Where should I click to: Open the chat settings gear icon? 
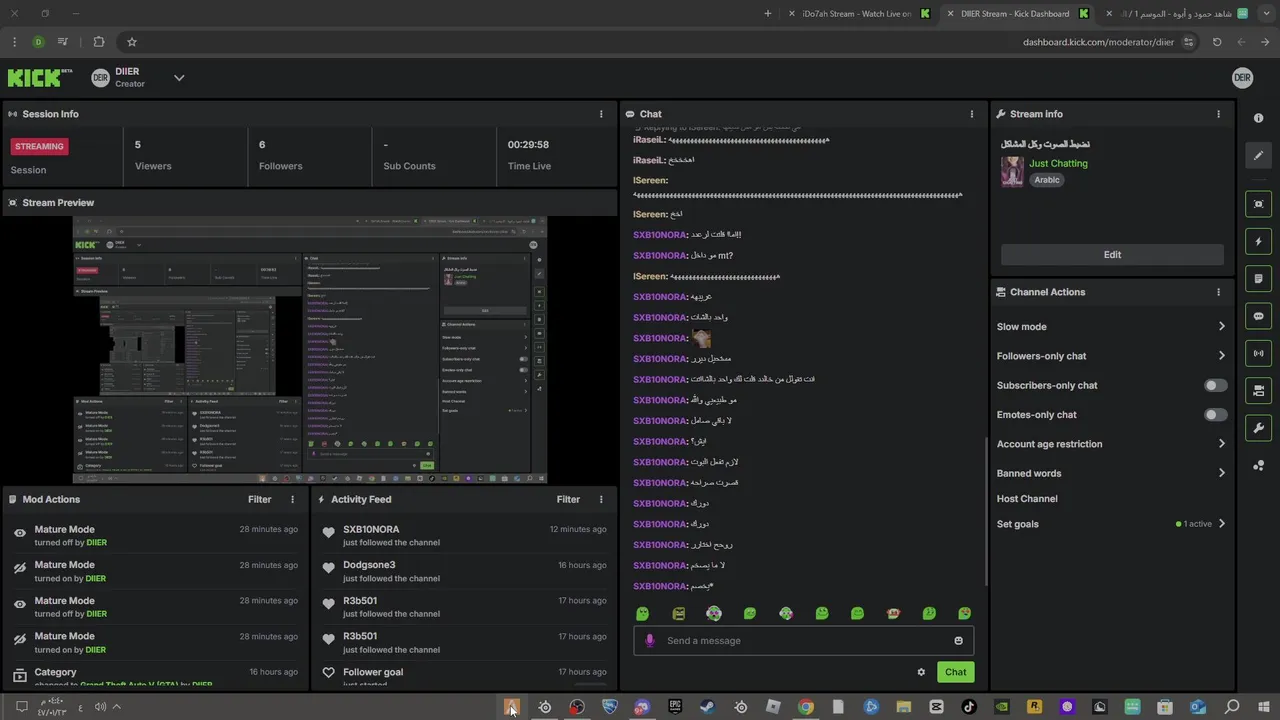point(921,672)
